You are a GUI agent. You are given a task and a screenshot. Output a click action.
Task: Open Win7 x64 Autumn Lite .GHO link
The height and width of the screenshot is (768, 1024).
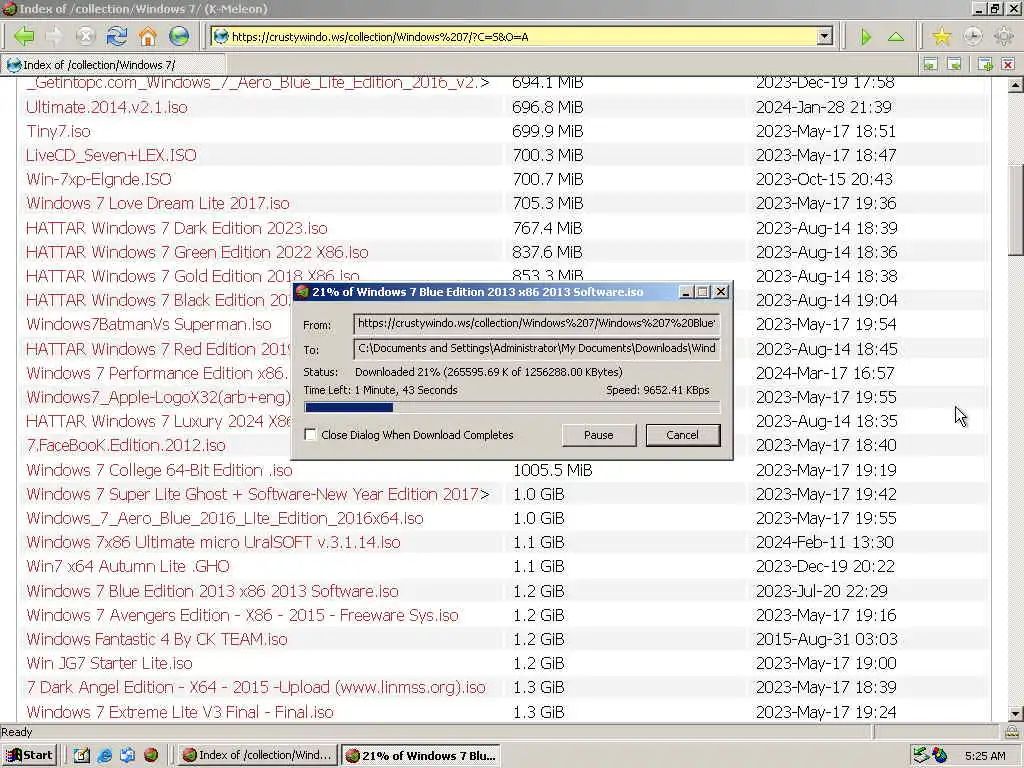(x=127, y=567)
